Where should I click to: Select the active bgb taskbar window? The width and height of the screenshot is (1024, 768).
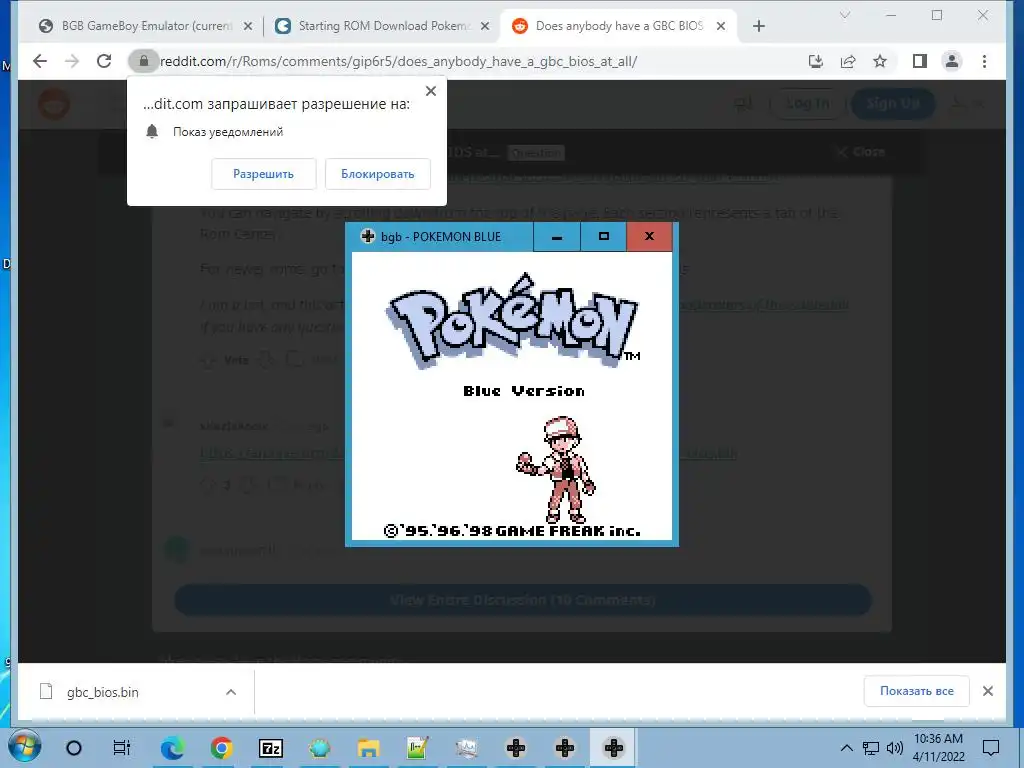[x=613, y=748]
